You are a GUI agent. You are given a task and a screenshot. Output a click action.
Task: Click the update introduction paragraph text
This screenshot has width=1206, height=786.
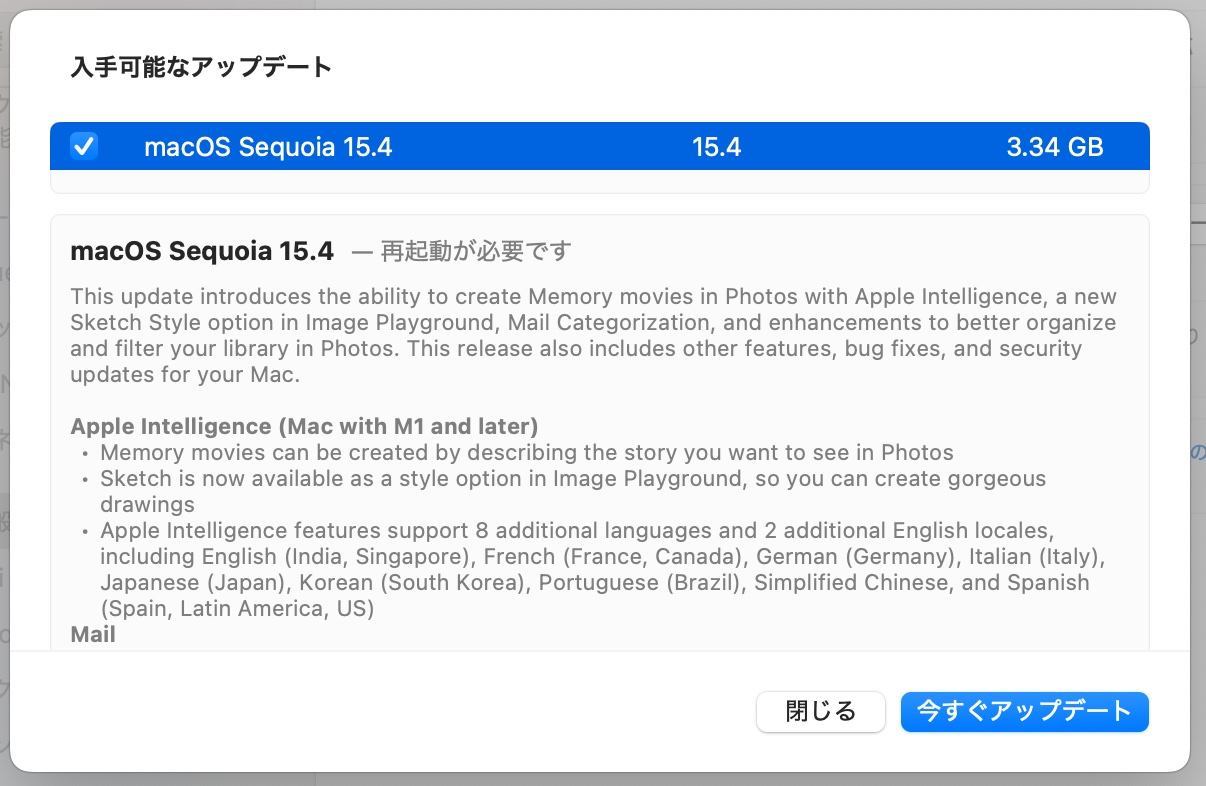point(593,336)
